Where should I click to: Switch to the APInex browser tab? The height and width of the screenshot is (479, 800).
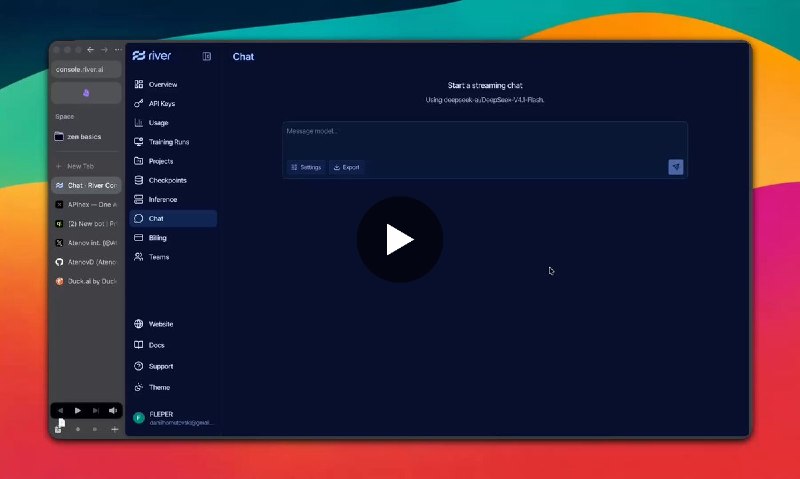coord(86,205)
